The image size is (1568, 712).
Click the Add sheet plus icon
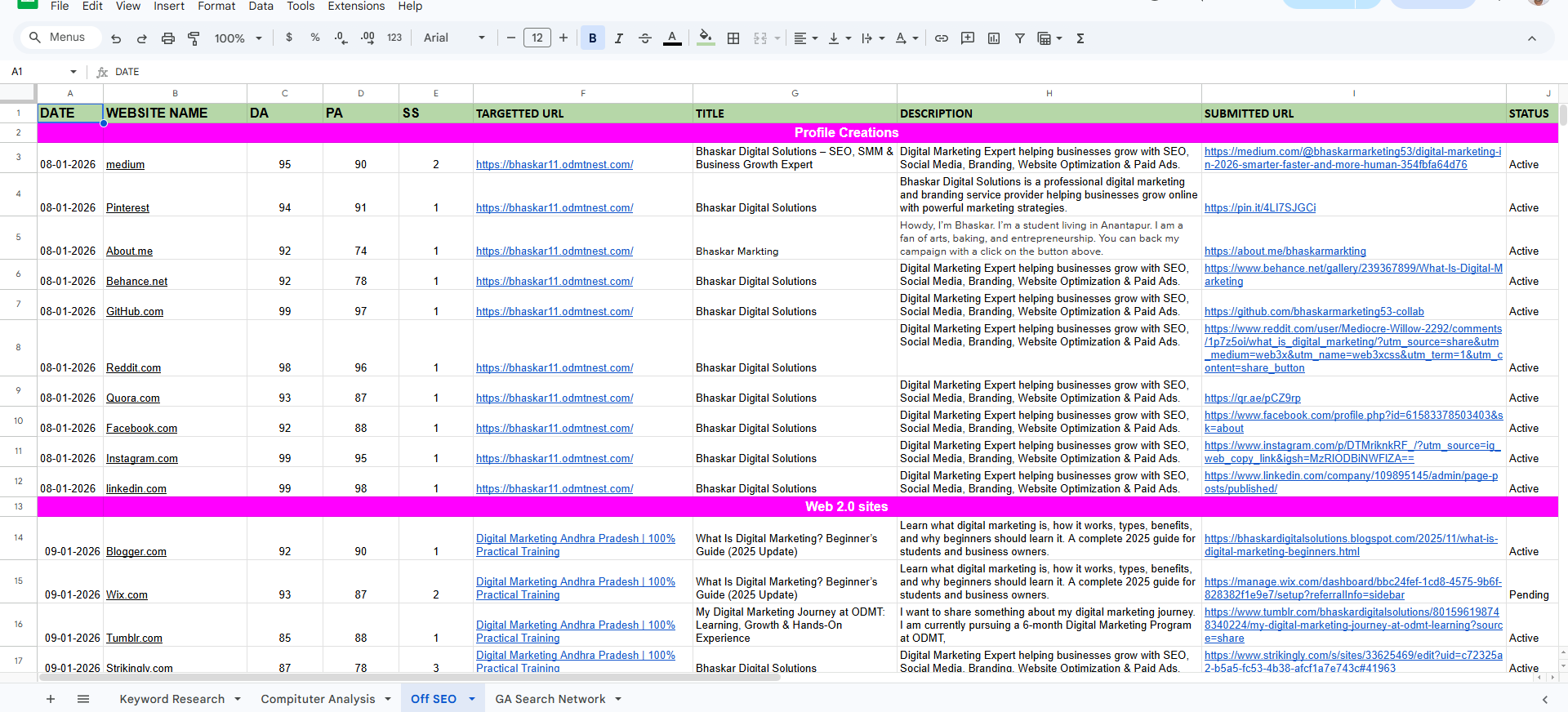(51, 699)
